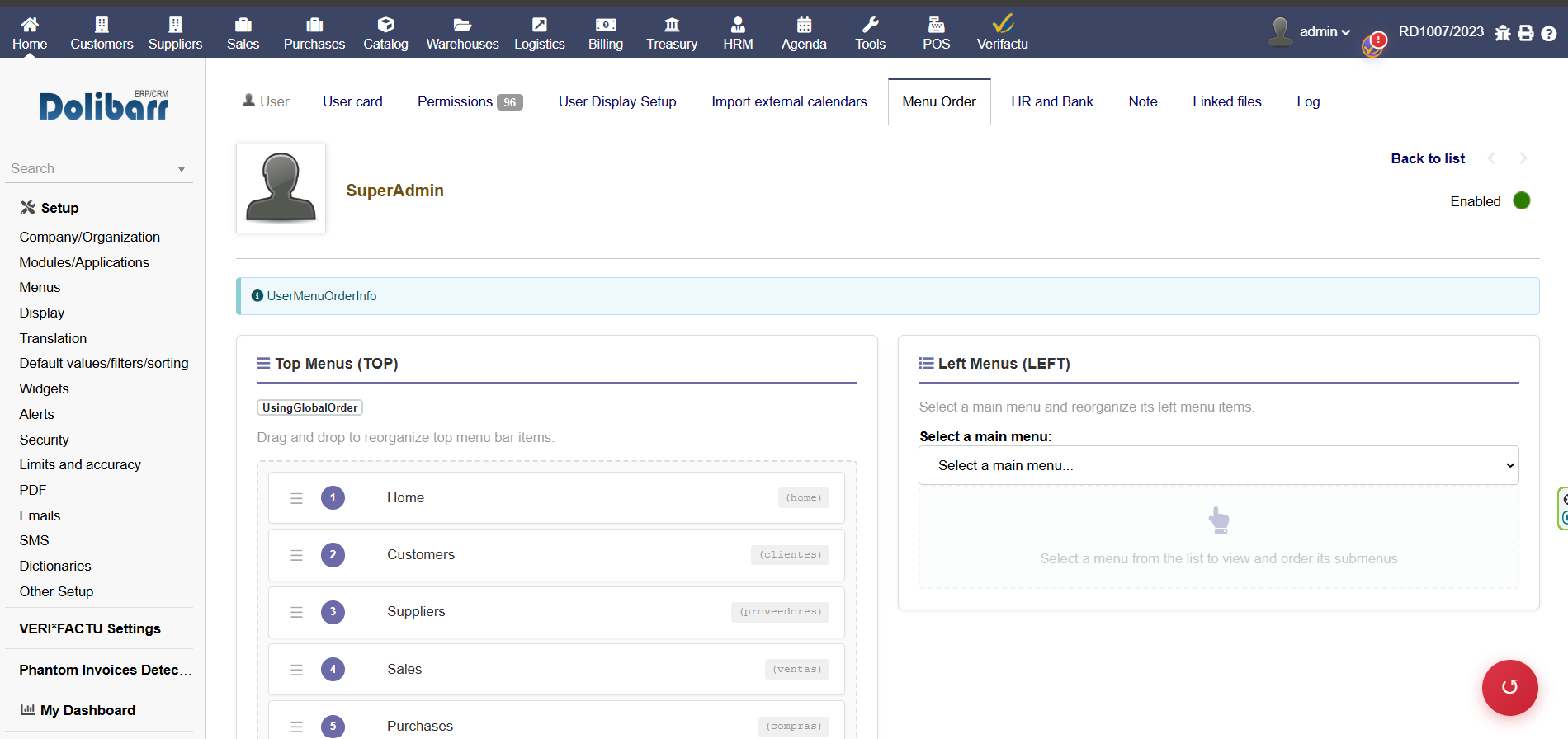Open the sidebar Search dropdown arrow
The width and height of the screenshot is (1568, 739).
click(182, 169)
